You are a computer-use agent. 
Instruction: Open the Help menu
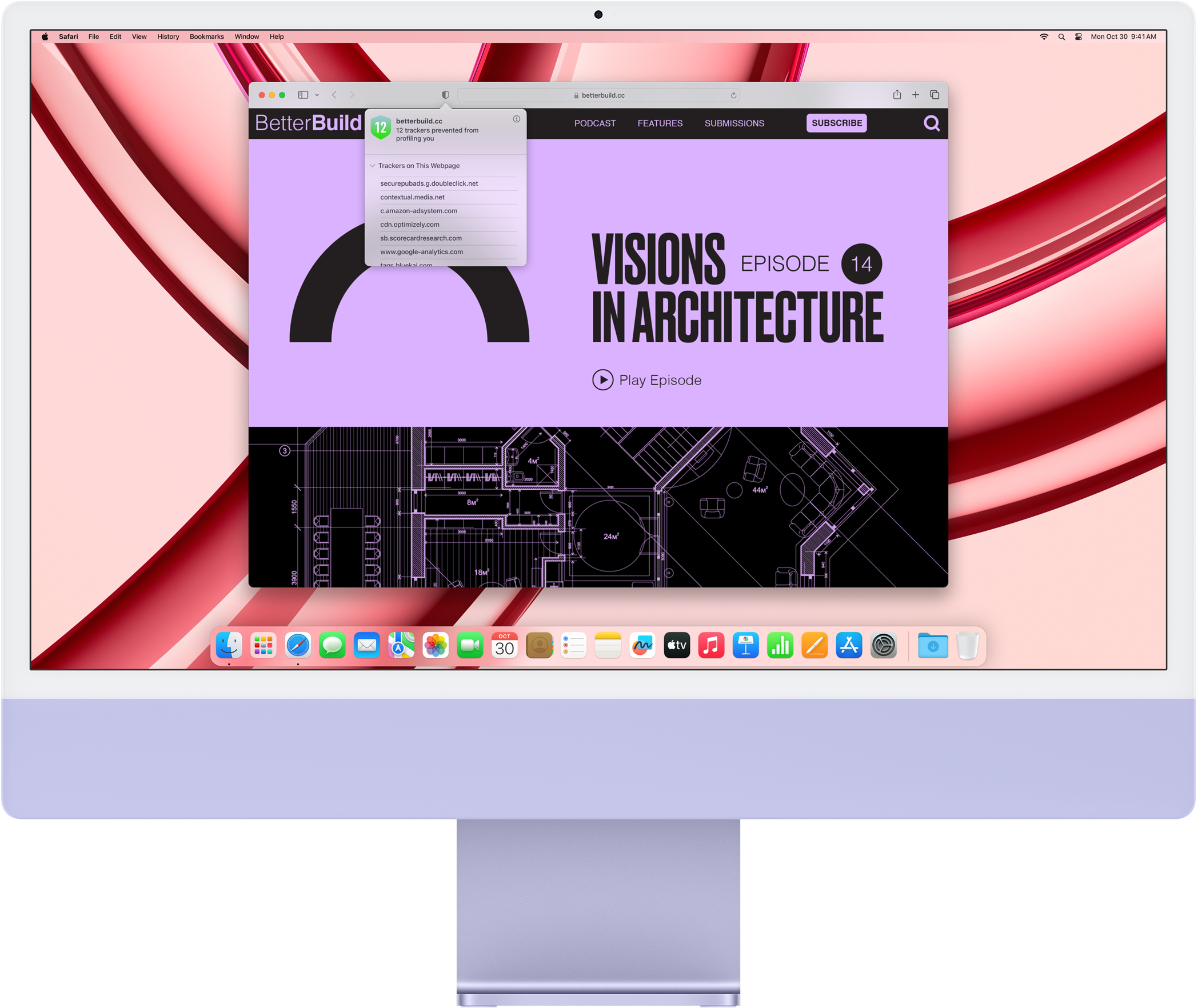[x=277, y=37]
